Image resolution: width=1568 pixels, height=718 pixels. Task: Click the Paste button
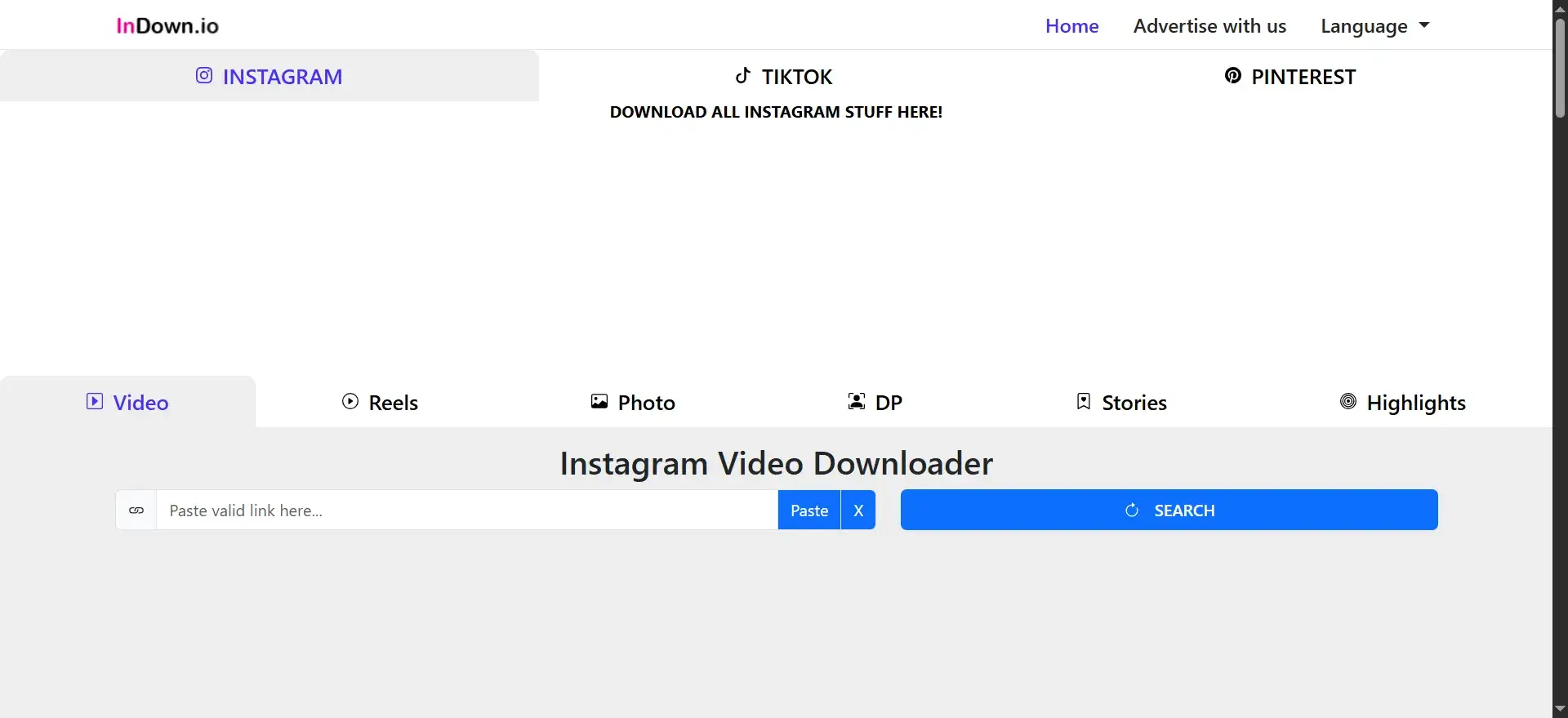click(x=809, y=511)
